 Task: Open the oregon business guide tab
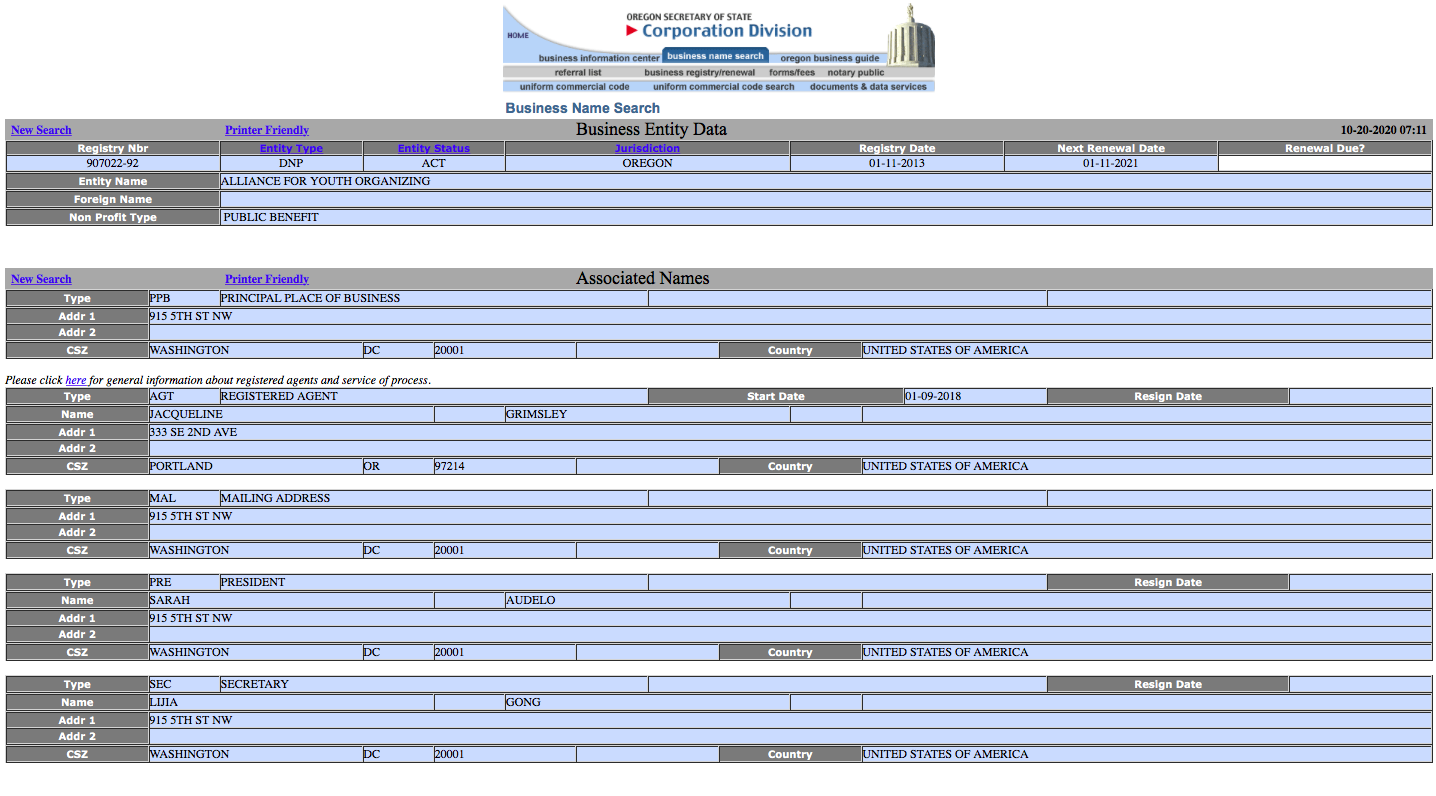coord(829,58)
